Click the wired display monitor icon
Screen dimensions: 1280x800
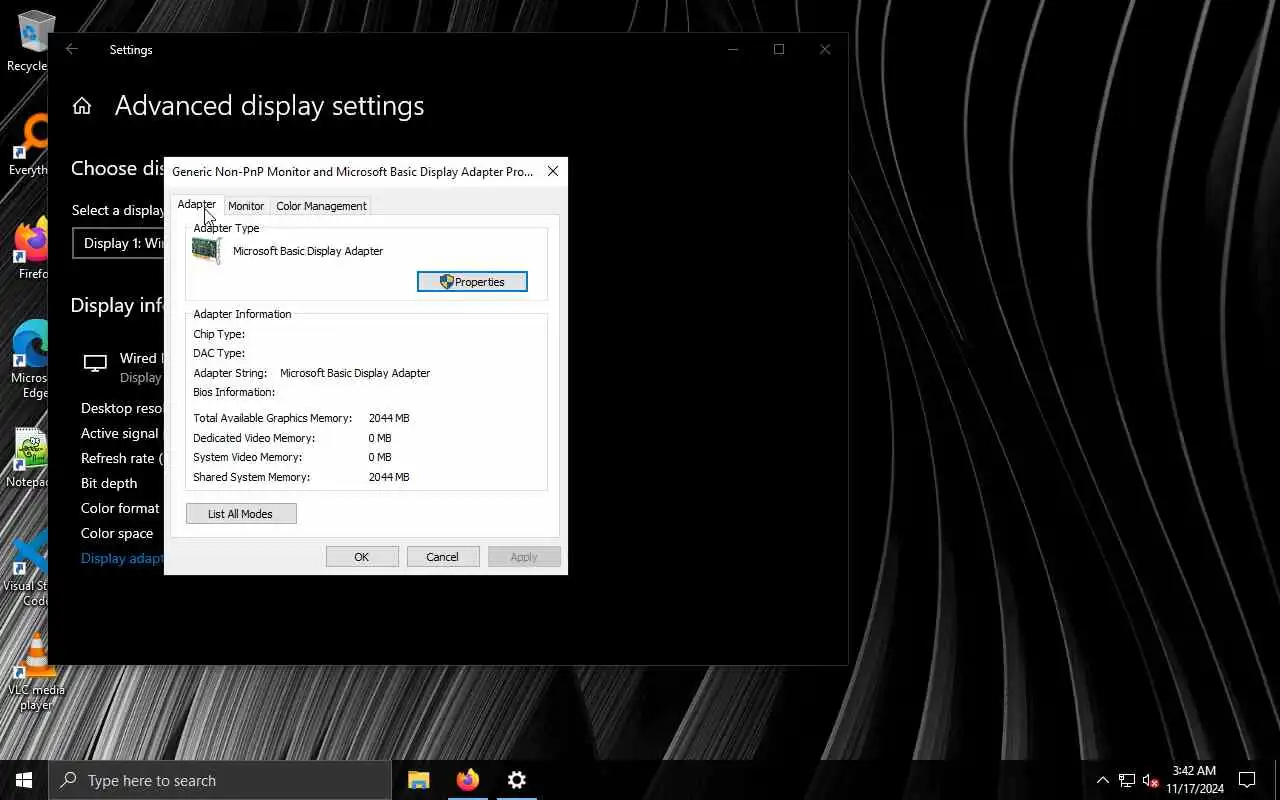point(95,364)
